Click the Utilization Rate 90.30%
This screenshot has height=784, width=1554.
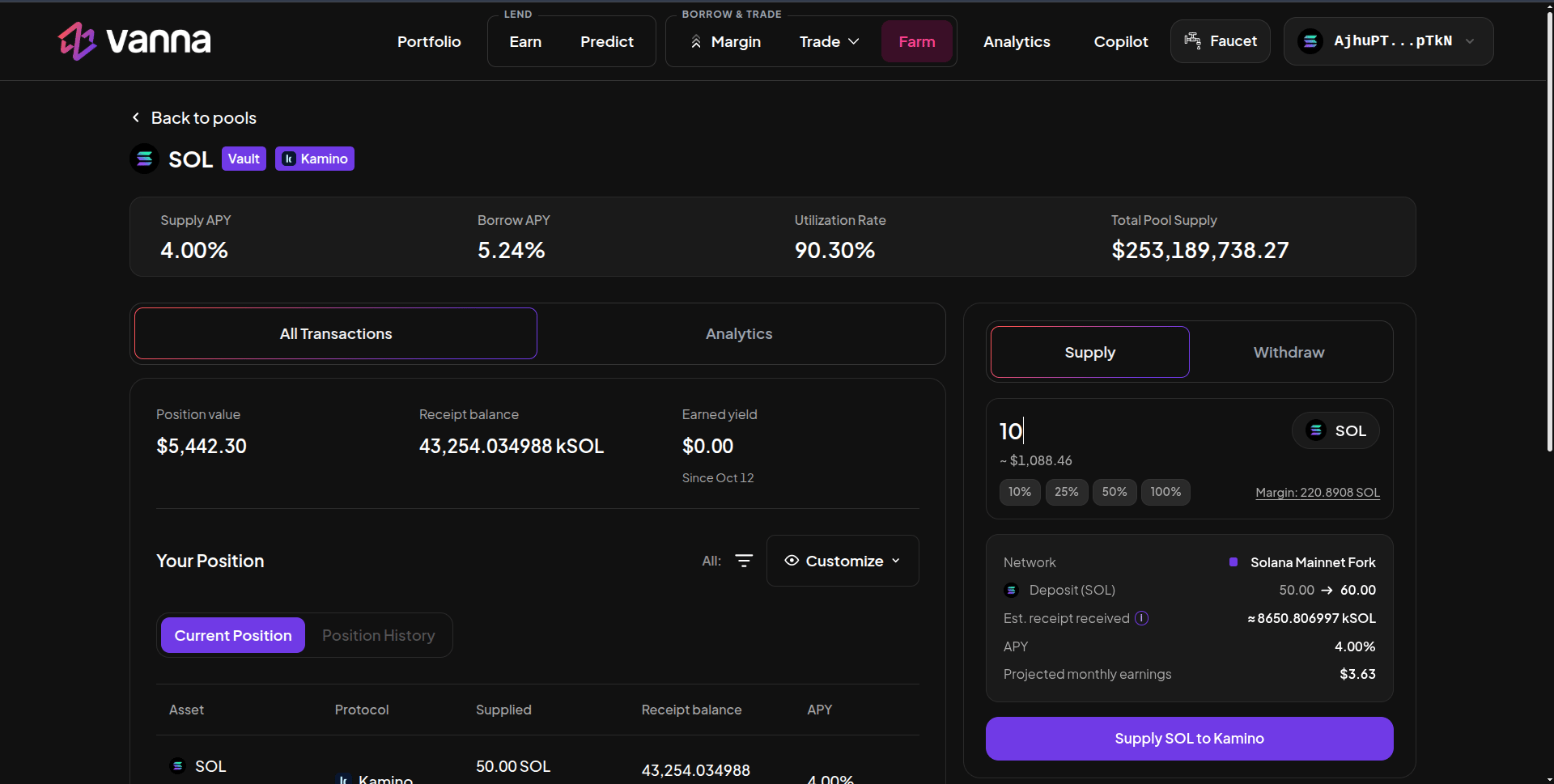(835, 250)
